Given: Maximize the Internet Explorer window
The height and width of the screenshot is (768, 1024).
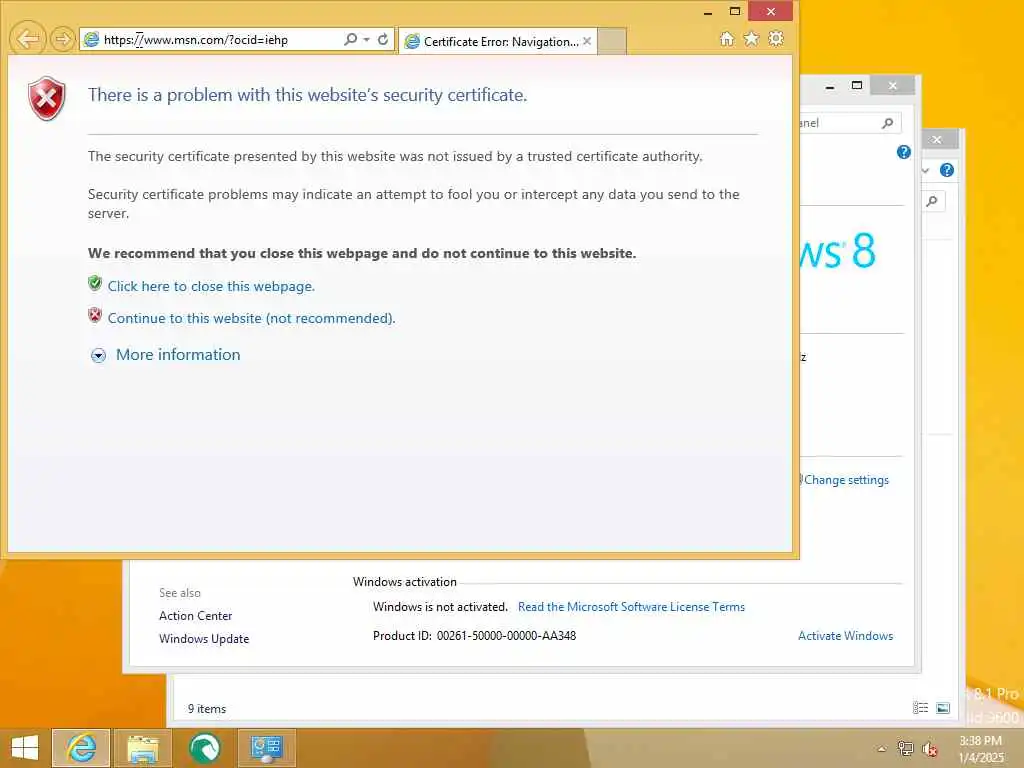Looking at the screenshot, I should point(735,11).
